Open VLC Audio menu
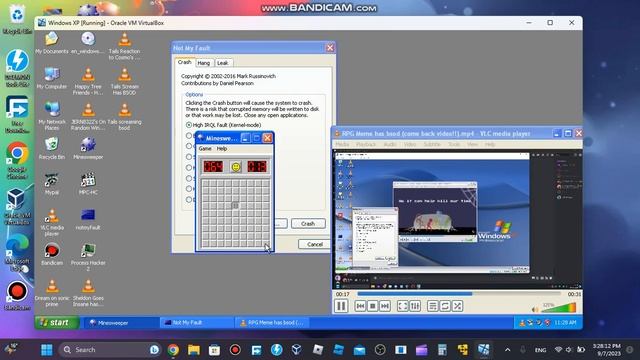The height and width of the screenshot is (360, 640). [x=390, y=144]
